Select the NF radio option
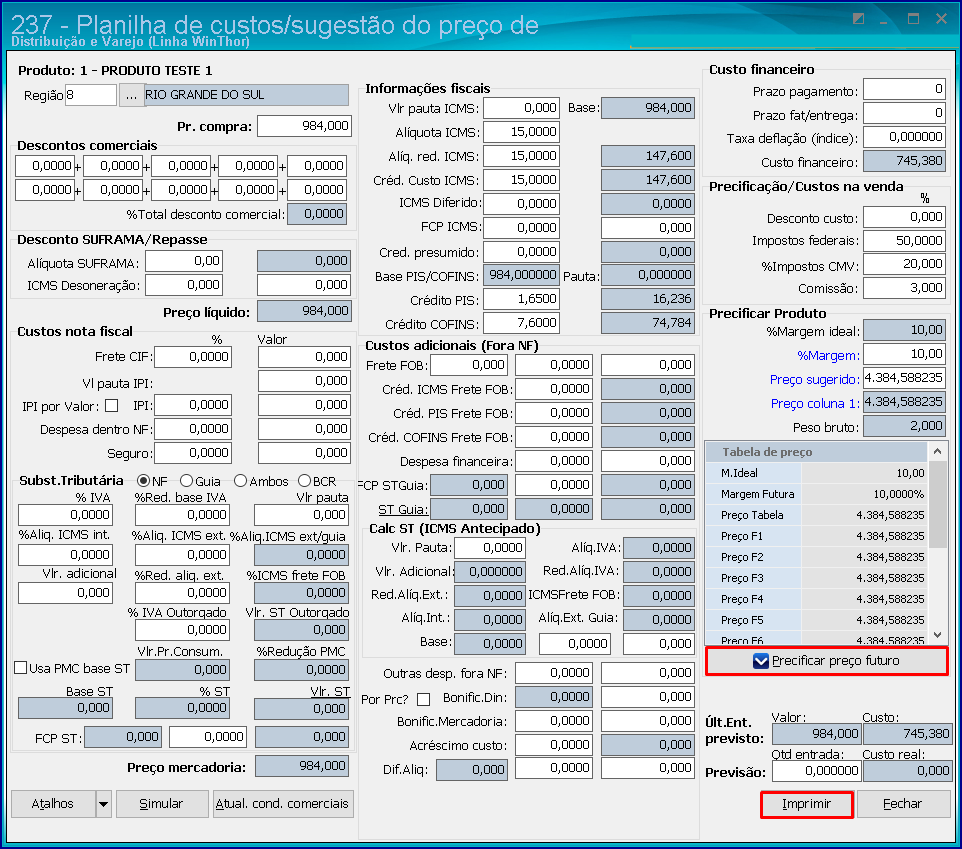The height and width of the screenshot is (849, 962). click(143, 481)
